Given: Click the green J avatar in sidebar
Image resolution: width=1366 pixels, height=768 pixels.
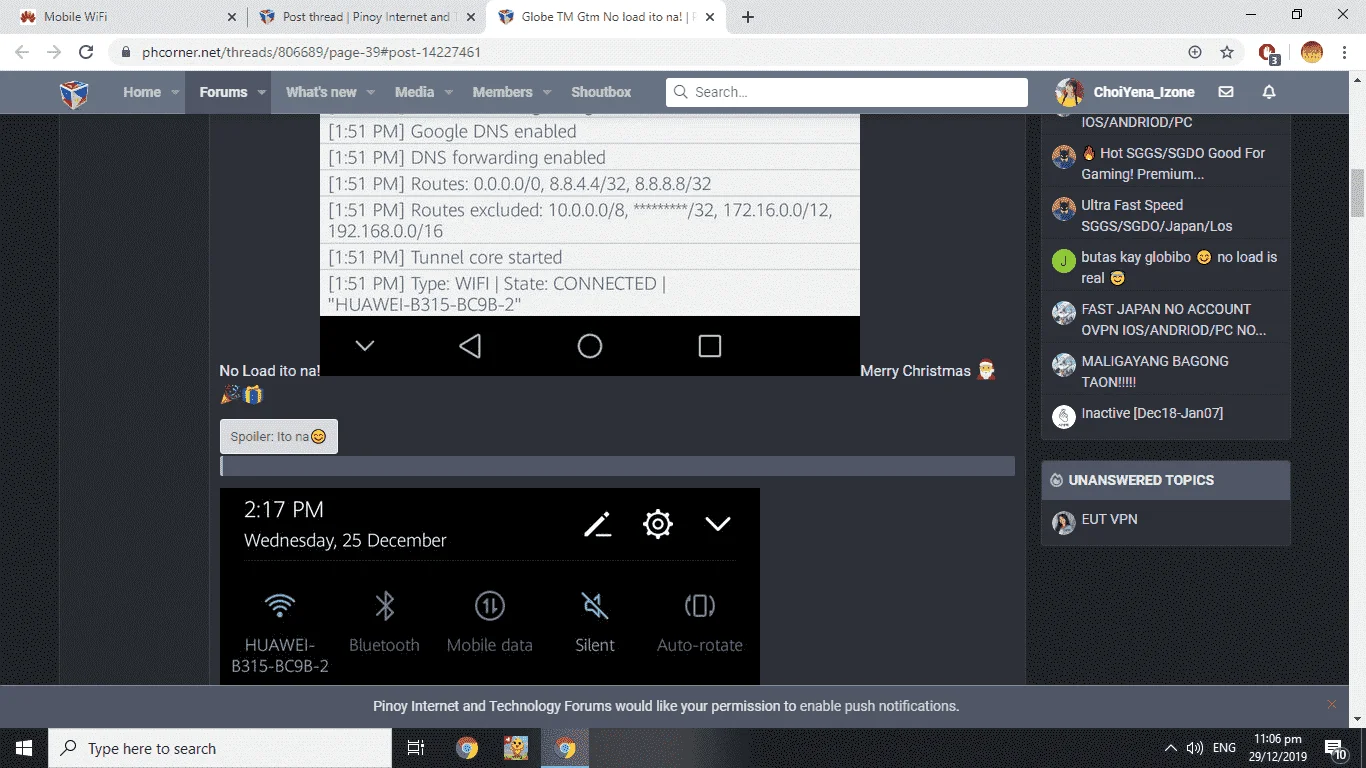Looking at the screenshot, I should (x=1064, y=261).
